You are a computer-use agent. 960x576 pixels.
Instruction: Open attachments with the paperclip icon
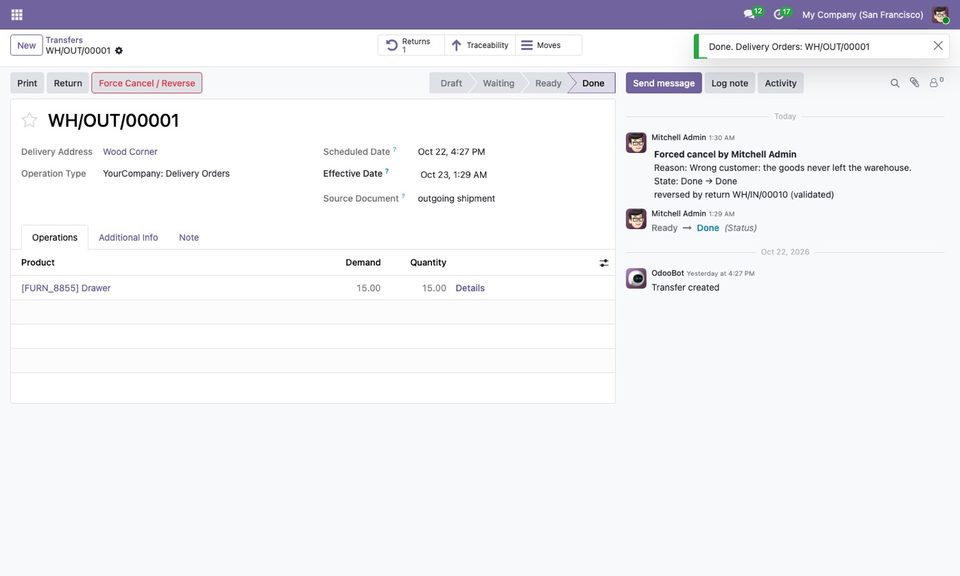[914, 83]
